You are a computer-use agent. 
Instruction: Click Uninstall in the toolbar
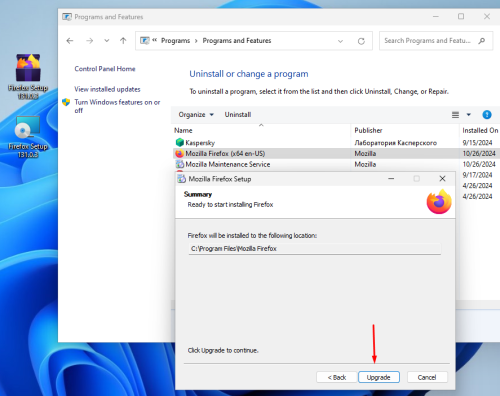(x=238, y=115)
